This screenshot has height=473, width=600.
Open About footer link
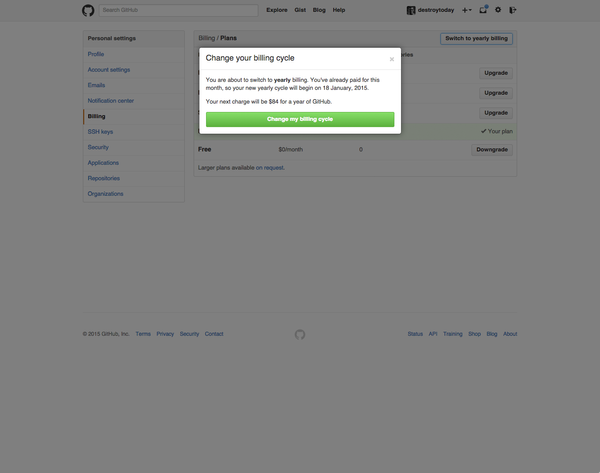click(x=510, y=334)
